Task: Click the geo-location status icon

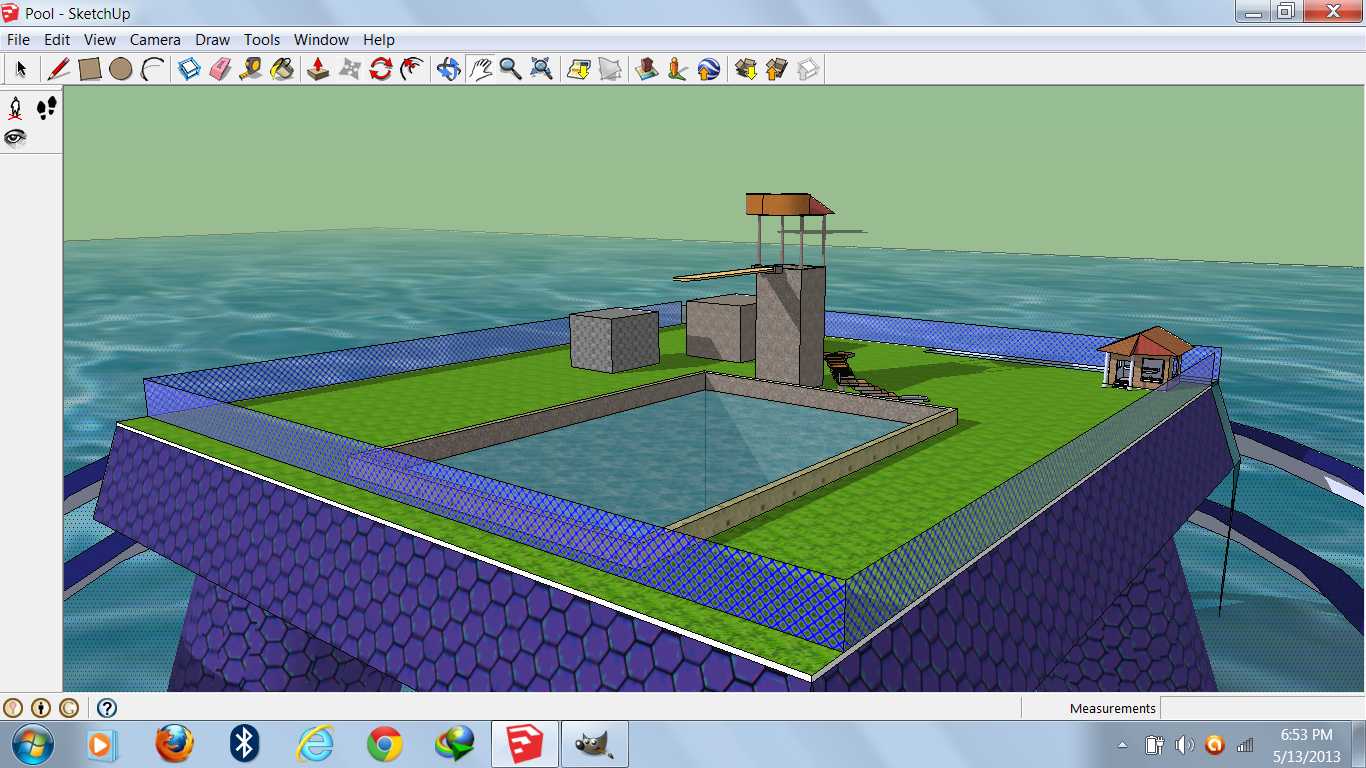Action: (13, 708)
